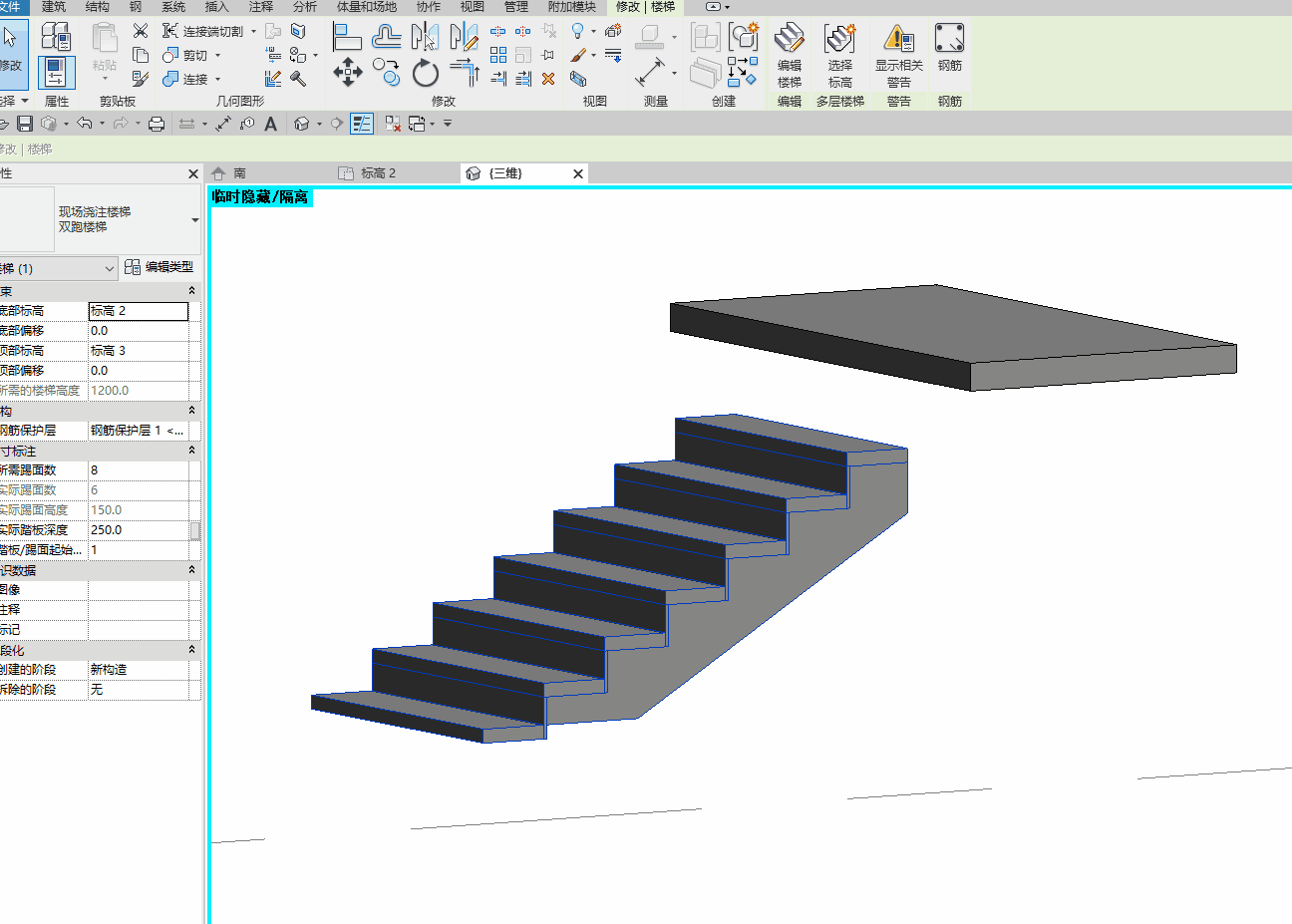The width and height of the screenshot is (1292, 924).
Task: Click the Split Element icon
Action: click(x=497, y=31)
